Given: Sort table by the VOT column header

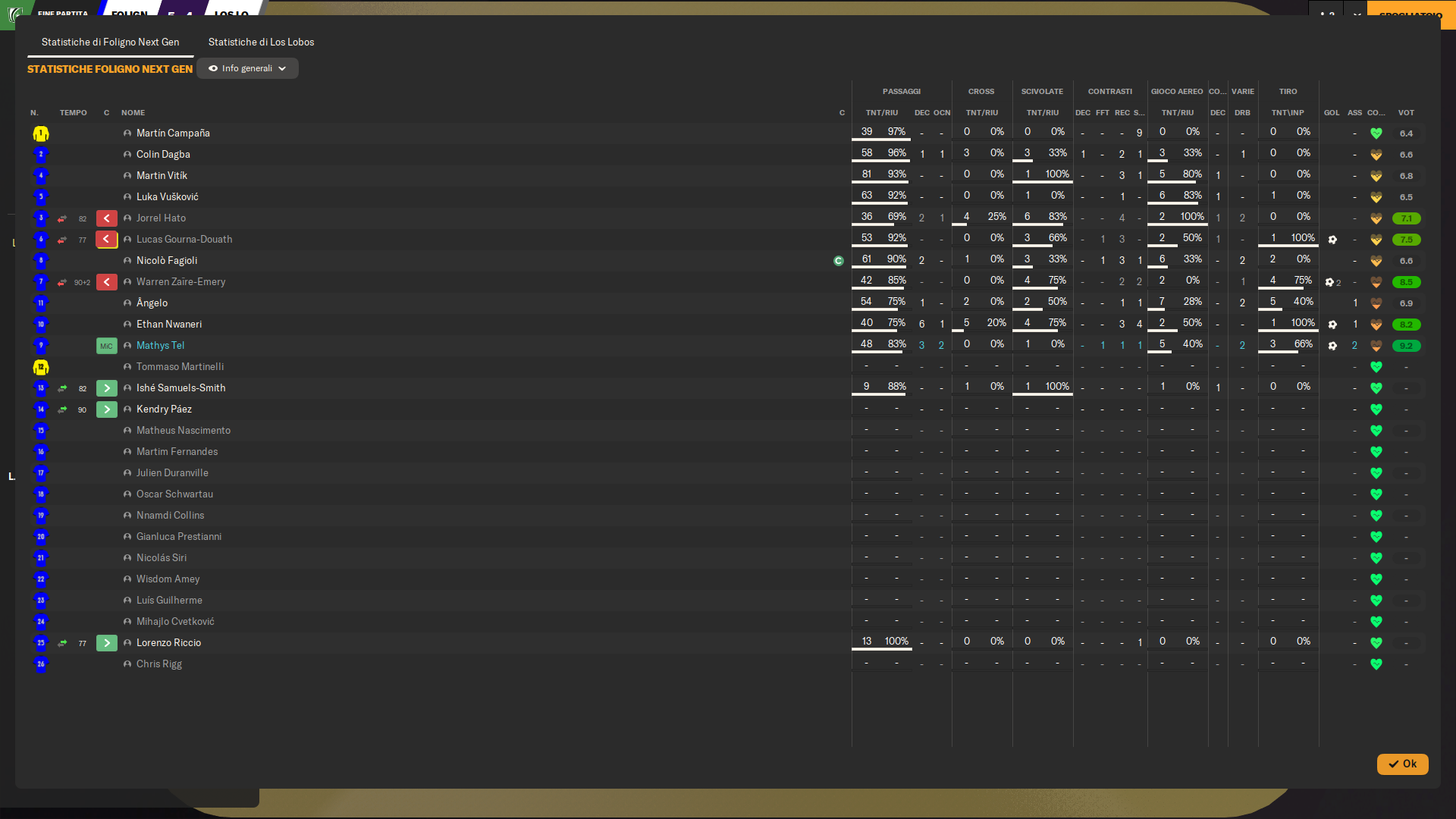Looking at the screenshot, I should 1406,112.
